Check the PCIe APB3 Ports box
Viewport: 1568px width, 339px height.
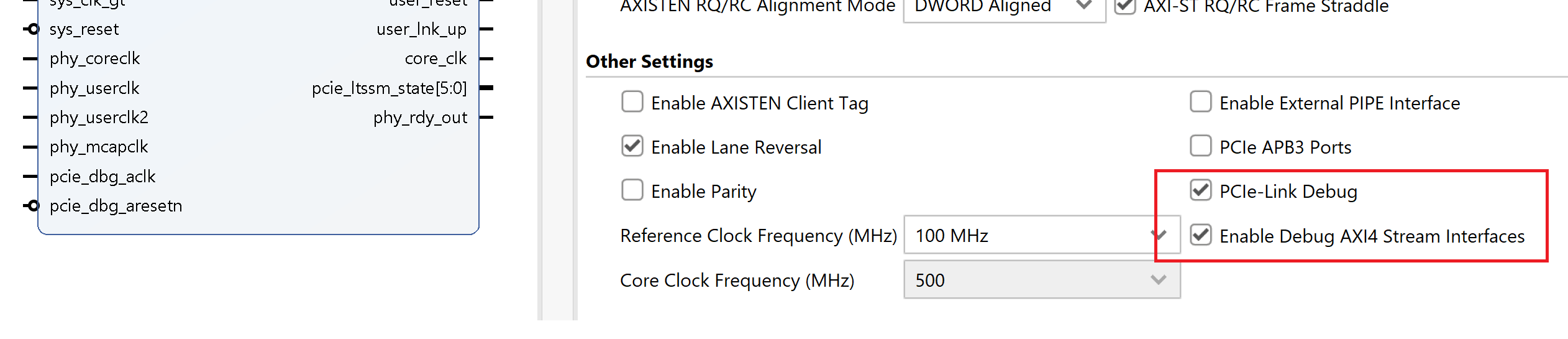tap(1200, 146)
